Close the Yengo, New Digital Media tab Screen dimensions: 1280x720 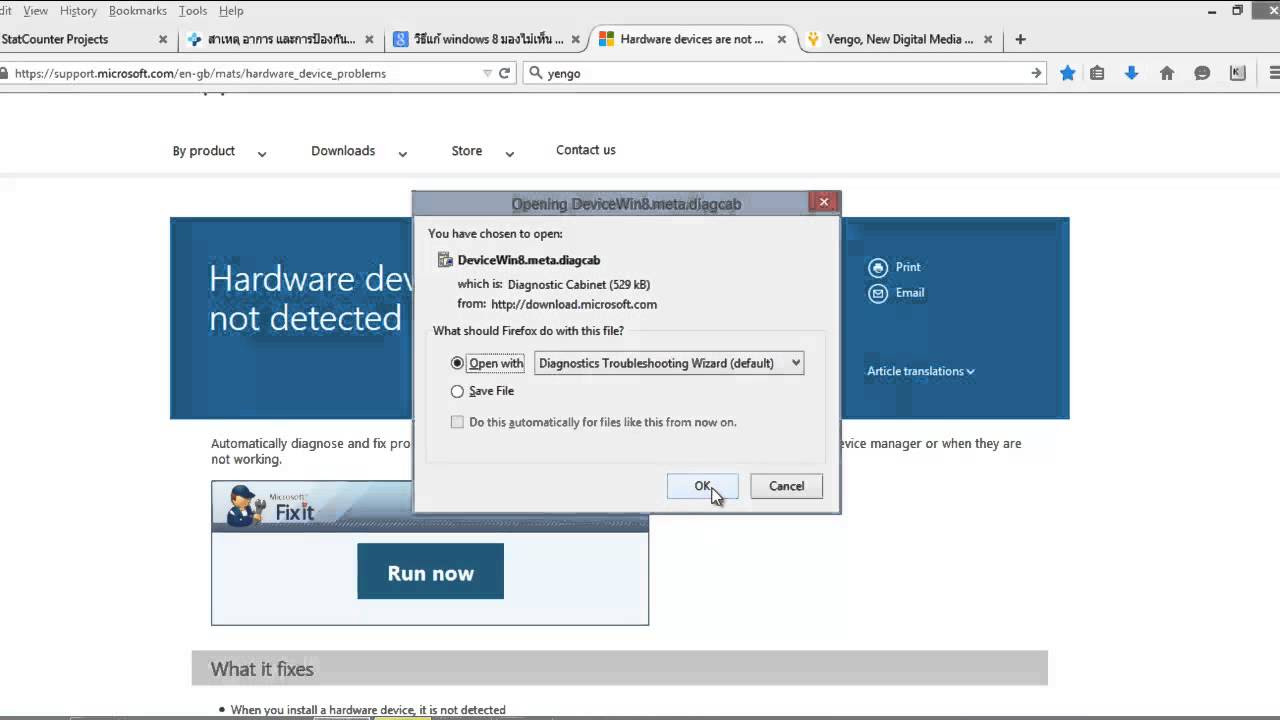click(x=988, y=40)
